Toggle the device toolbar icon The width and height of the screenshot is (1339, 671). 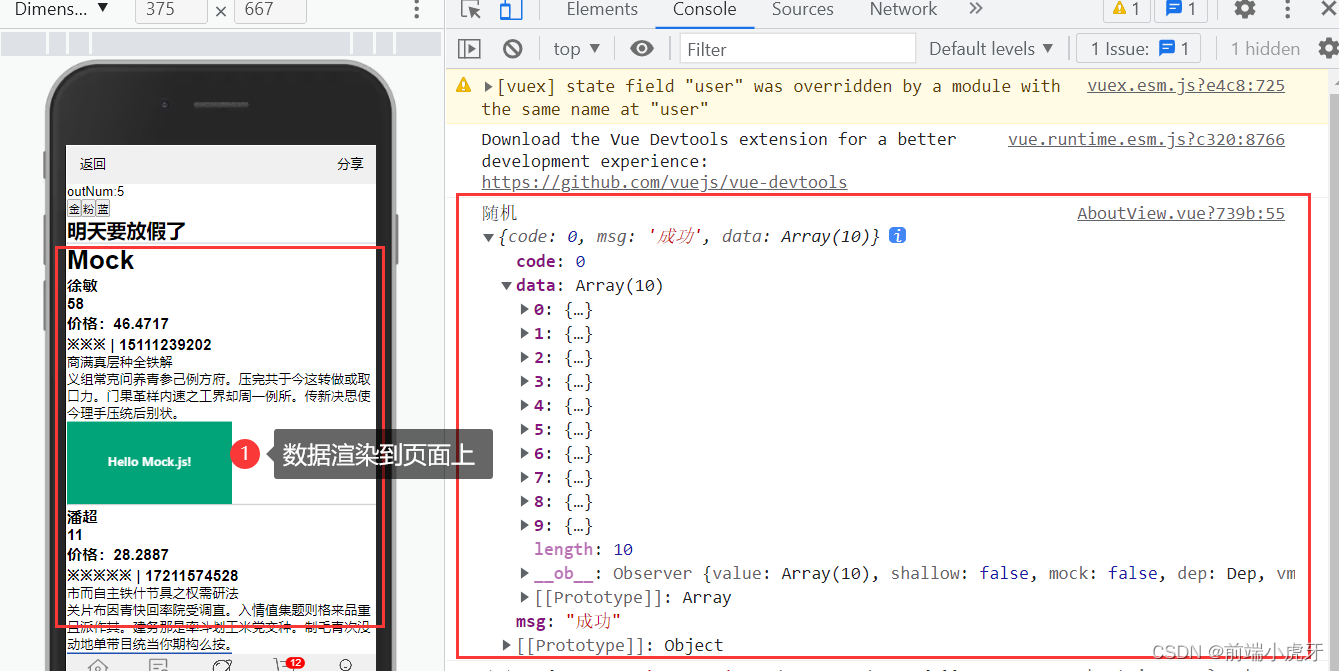510,10
